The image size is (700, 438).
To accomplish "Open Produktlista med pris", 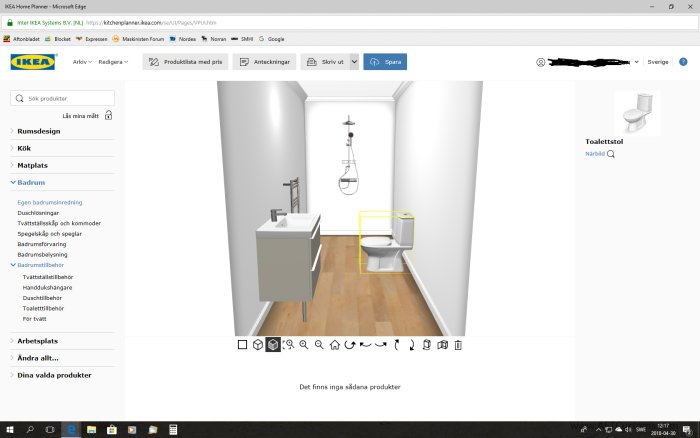I will point(185,62).
